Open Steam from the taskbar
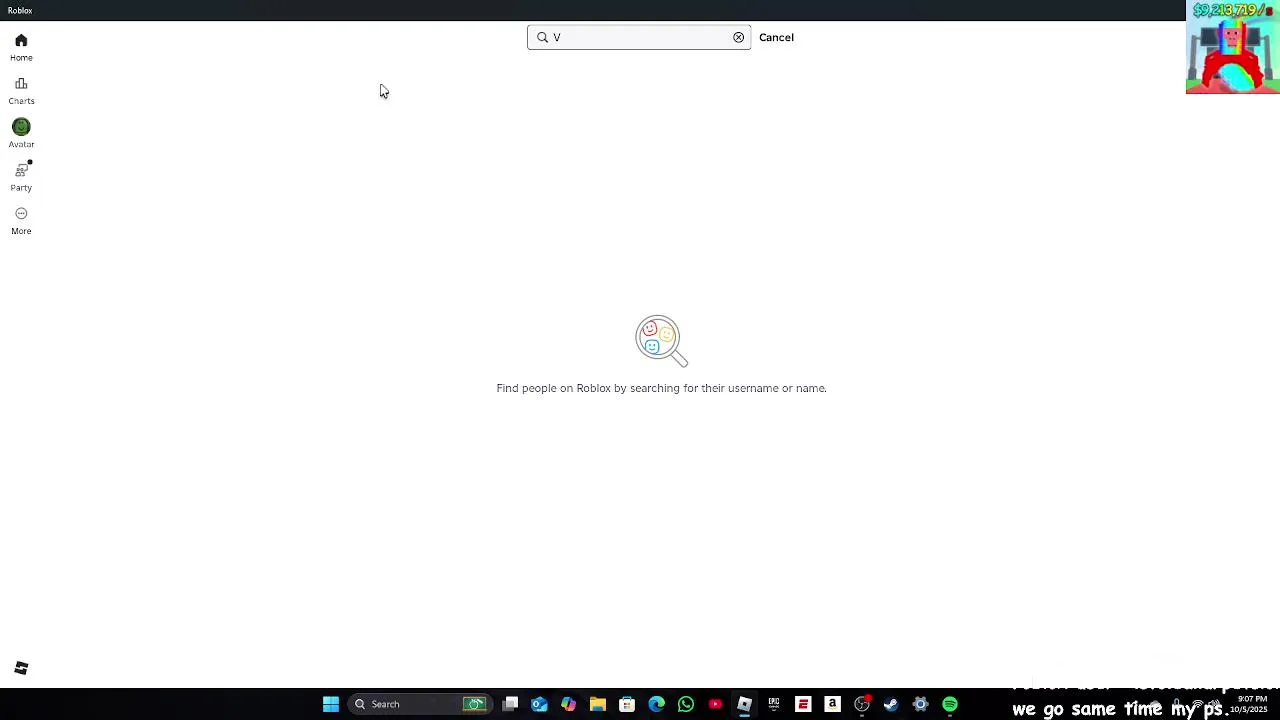Image resolution: width=1280 pixels, height=720 pixels. [891, 704]
